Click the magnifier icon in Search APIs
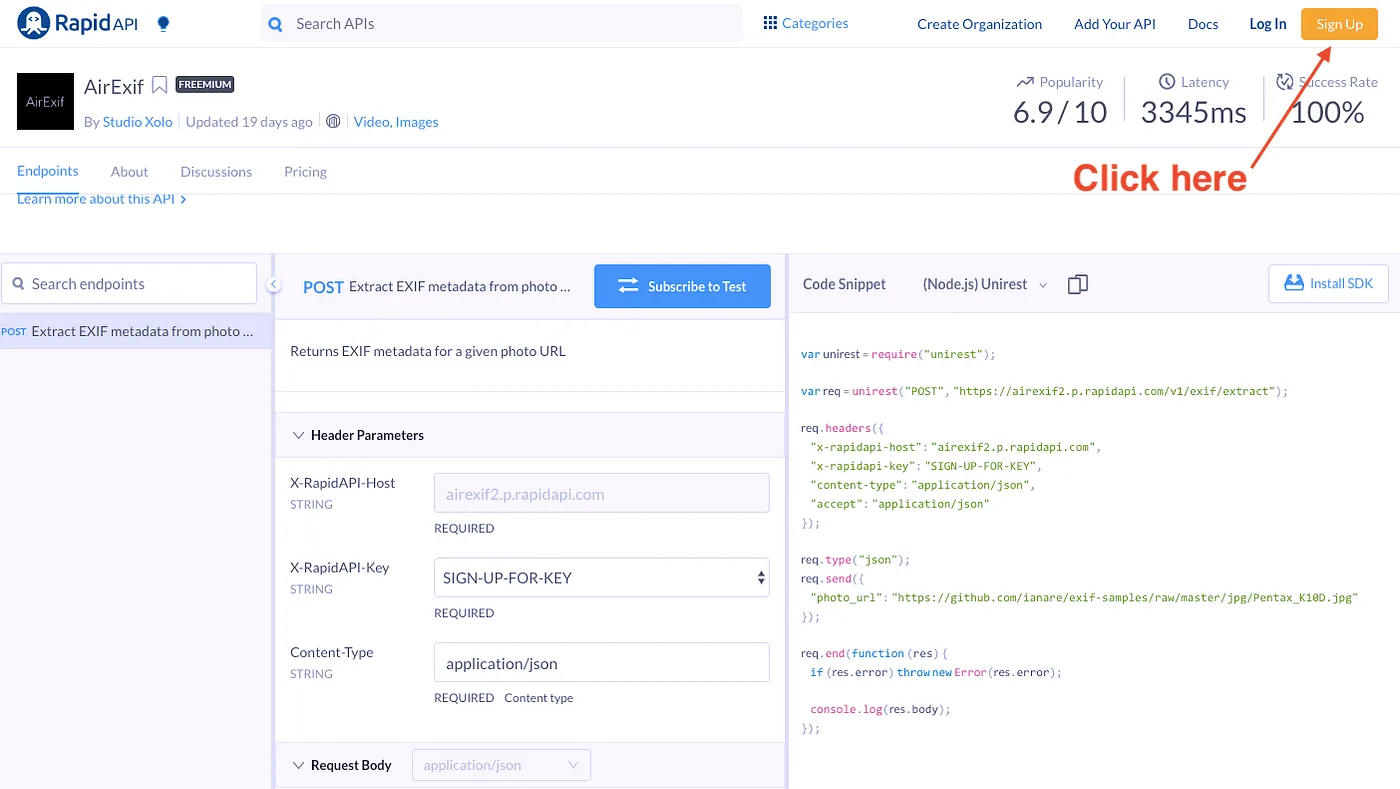 click(x=276, y=24)
